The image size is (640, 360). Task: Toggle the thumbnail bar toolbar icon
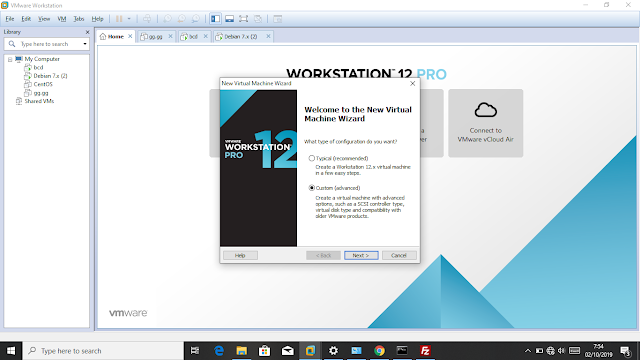click(229, 19)
